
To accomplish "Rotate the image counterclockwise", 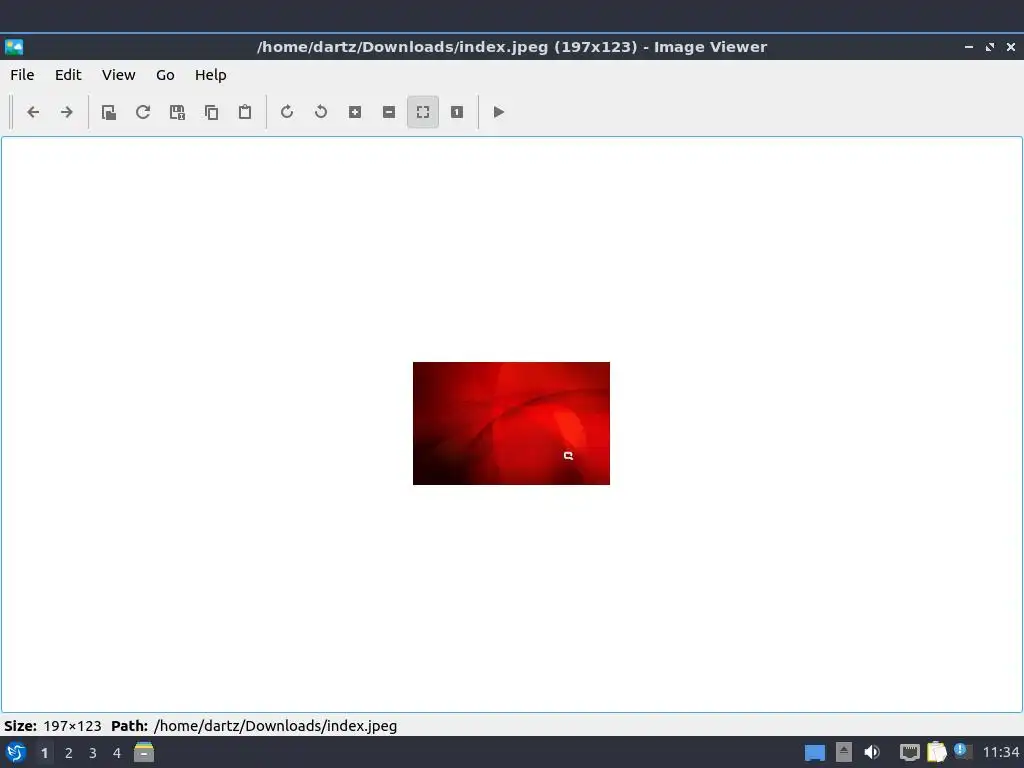I will pyautogui.click(x=321, y=112).
